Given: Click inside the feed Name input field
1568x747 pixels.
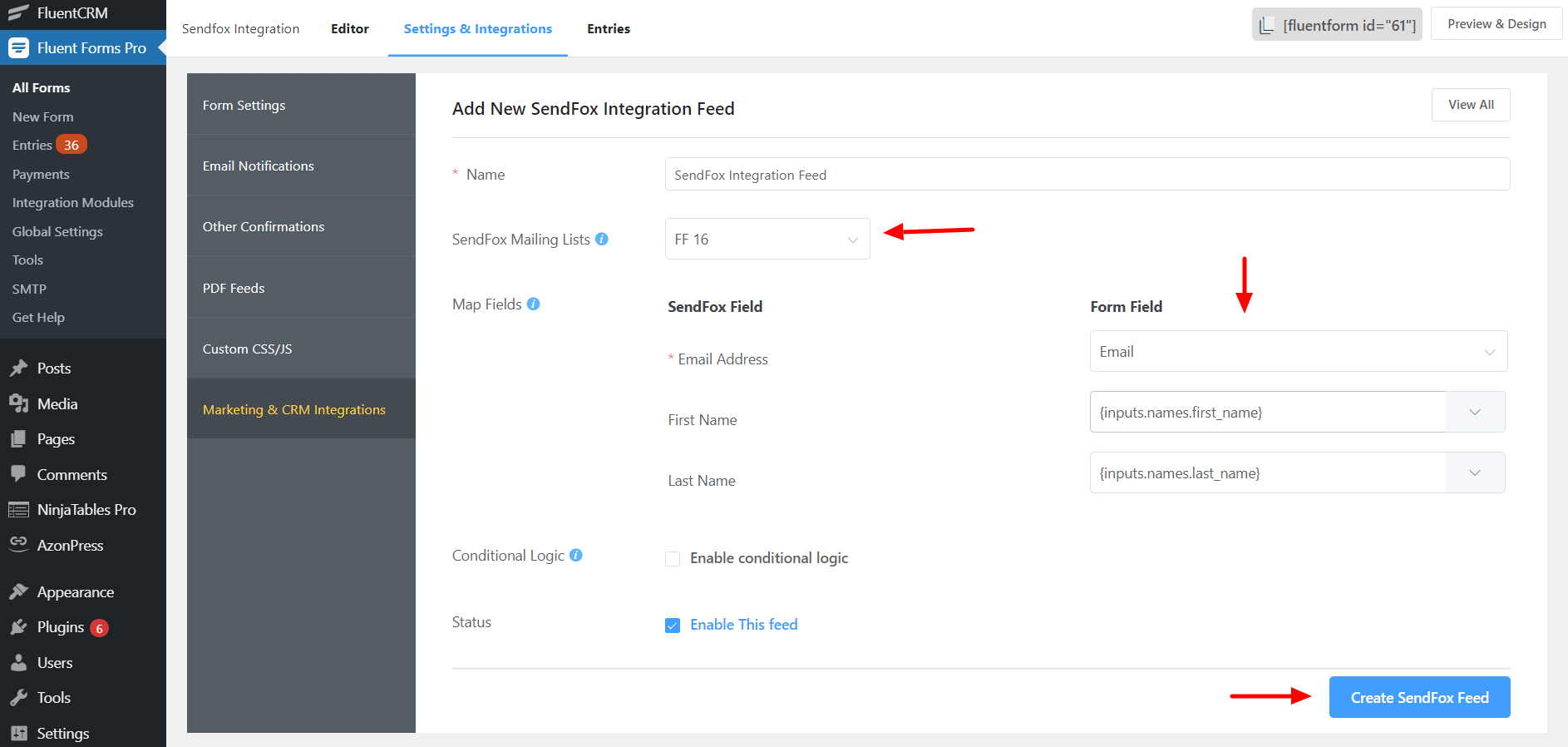Looking at the screenshot, I should (1087, 174).
